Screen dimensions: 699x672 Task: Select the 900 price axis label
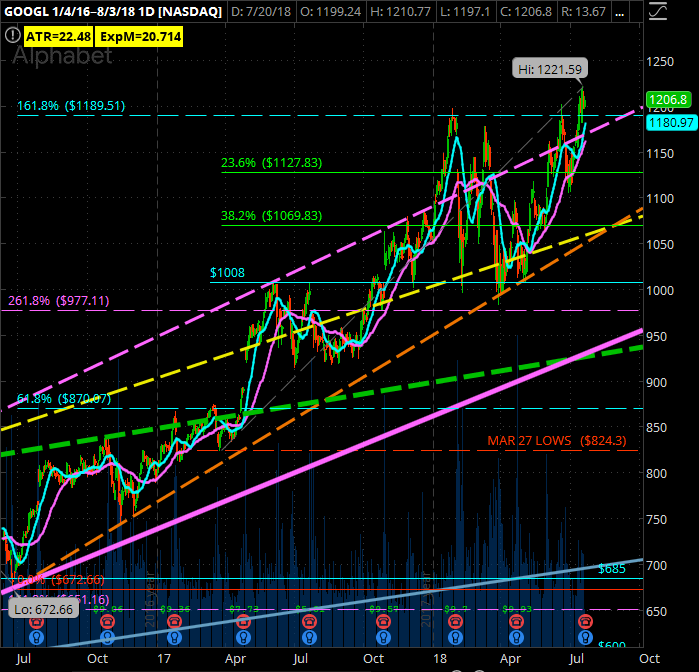(657, 382)
